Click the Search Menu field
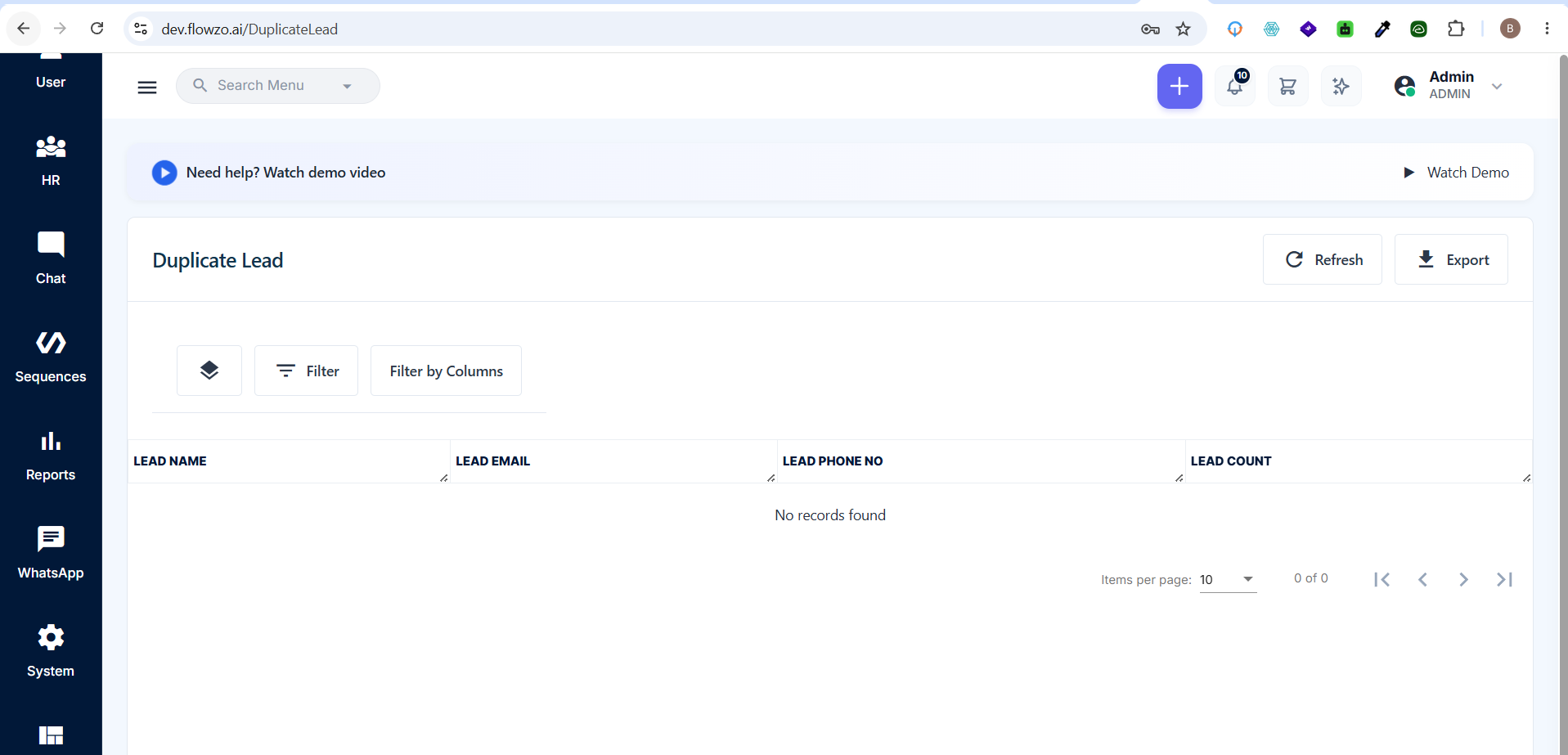The width and height of the screenshot is (1568, 755). tap(278, 86)
